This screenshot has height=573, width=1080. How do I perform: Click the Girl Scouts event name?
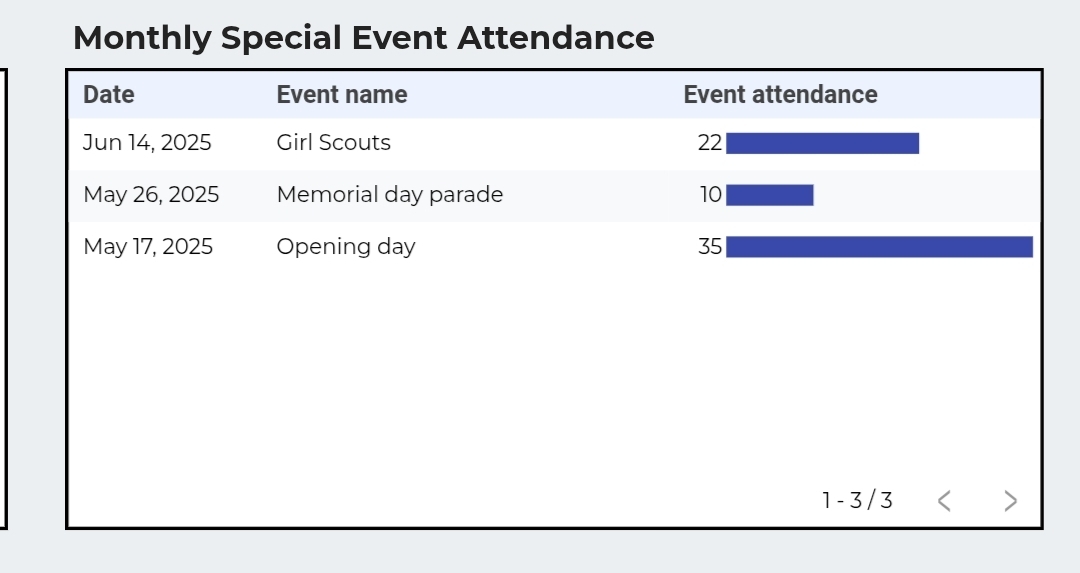tap(333, 143)
